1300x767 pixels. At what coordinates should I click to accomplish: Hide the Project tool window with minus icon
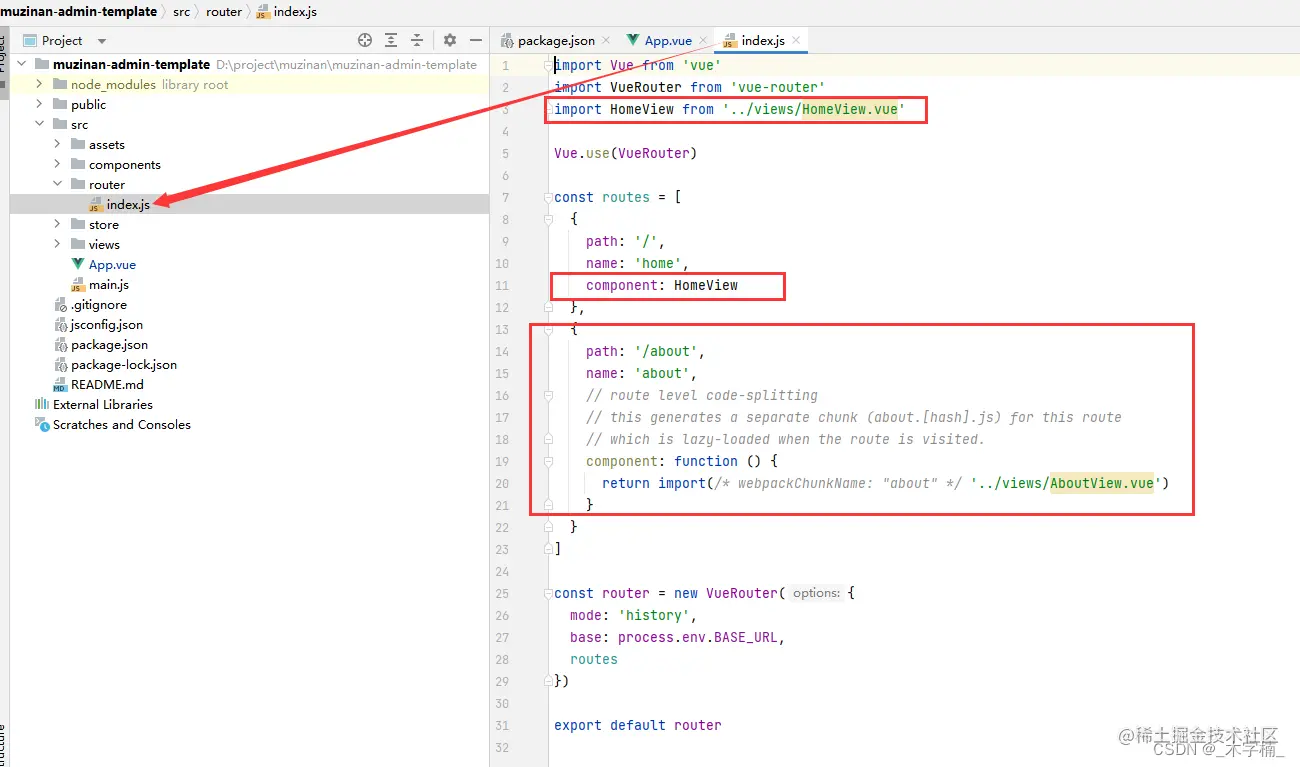[x=476, y=40]
